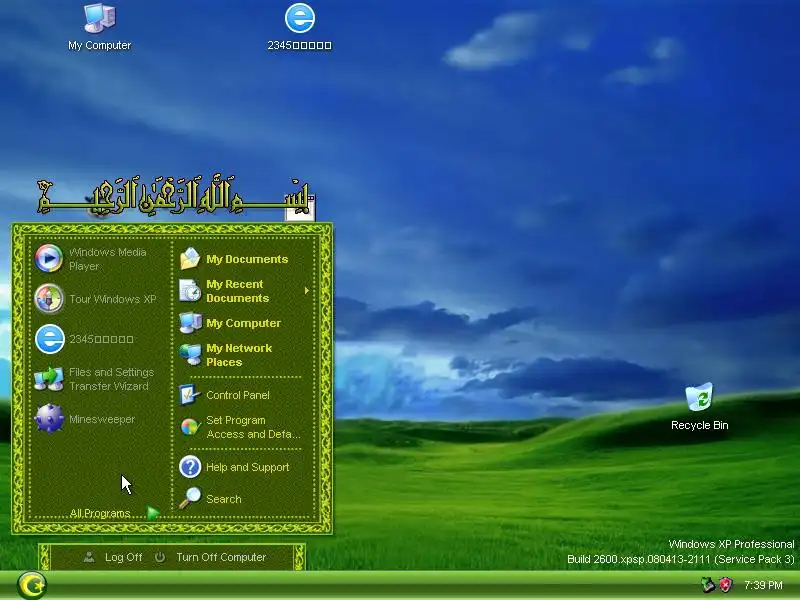Click My Network Places bold label
This screenshot has height=600, width=800.
(239, 355)
